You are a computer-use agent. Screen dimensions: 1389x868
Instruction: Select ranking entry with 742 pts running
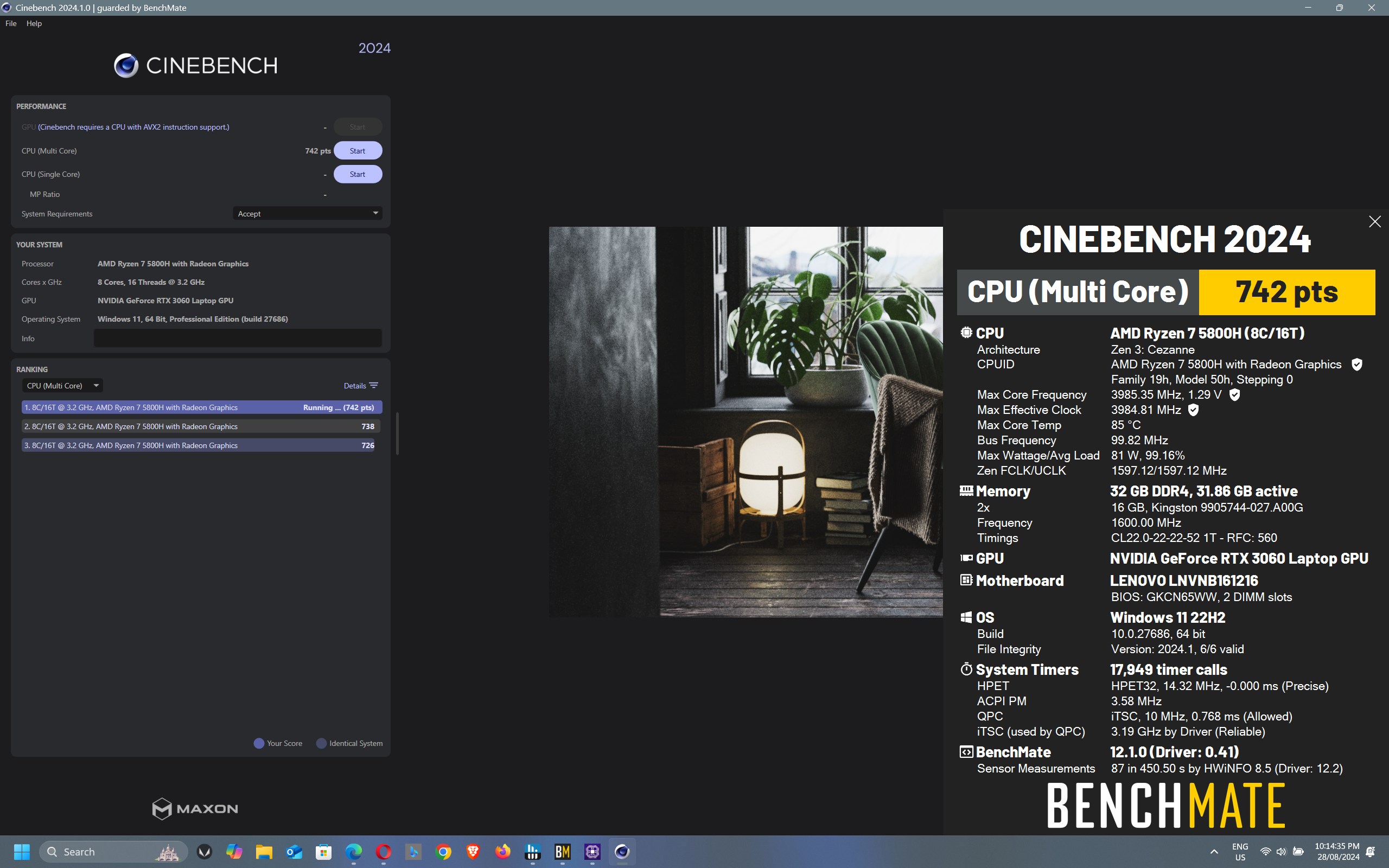pos(201,407)
